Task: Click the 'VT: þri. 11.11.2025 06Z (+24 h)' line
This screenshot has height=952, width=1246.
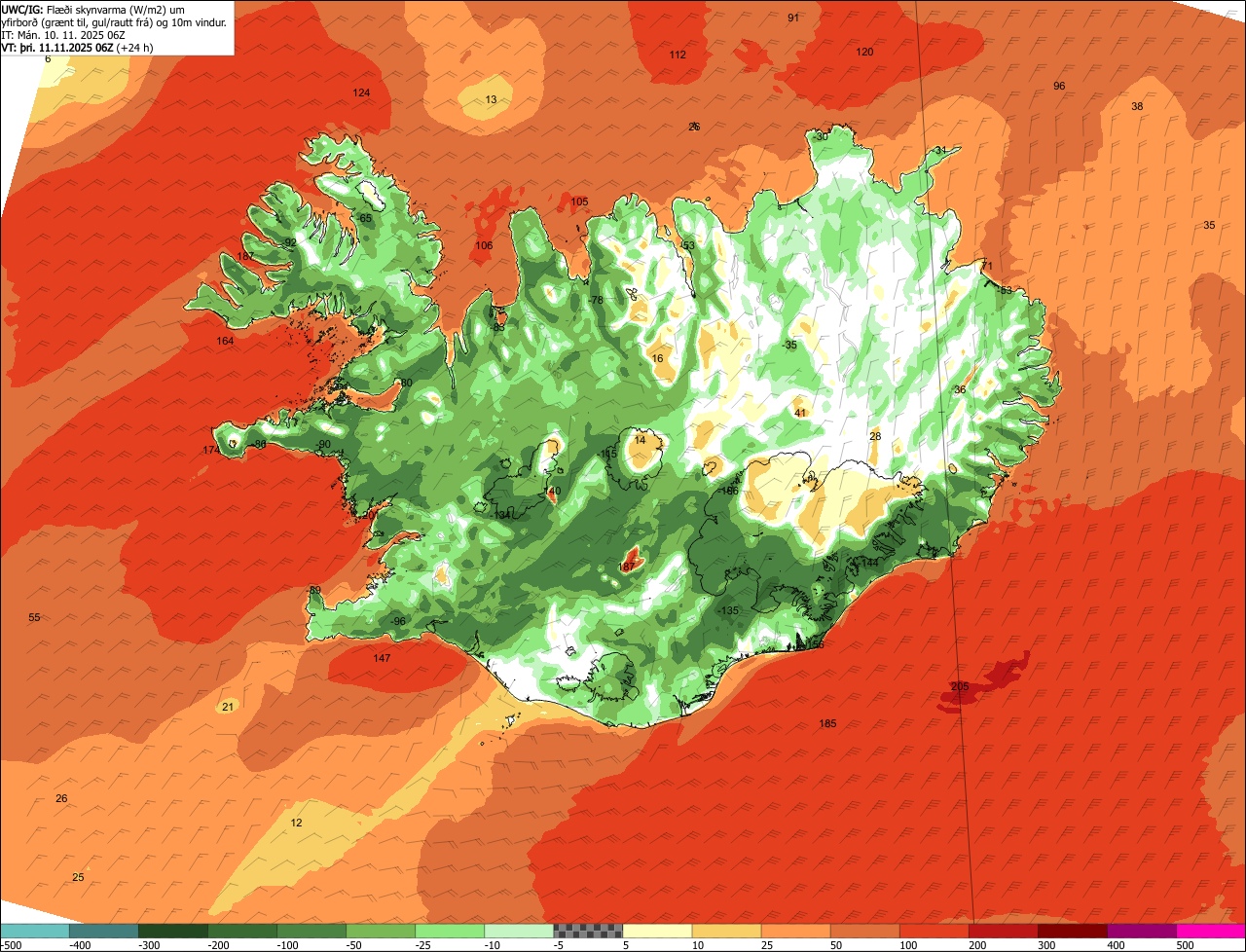Action: tap(77, 47)
